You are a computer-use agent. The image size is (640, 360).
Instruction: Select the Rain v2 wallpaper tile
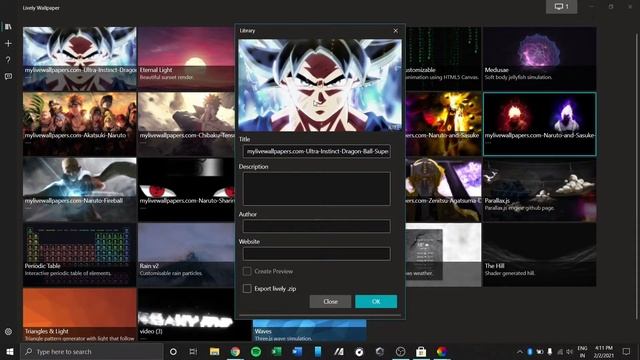click(x=186, y=255)
